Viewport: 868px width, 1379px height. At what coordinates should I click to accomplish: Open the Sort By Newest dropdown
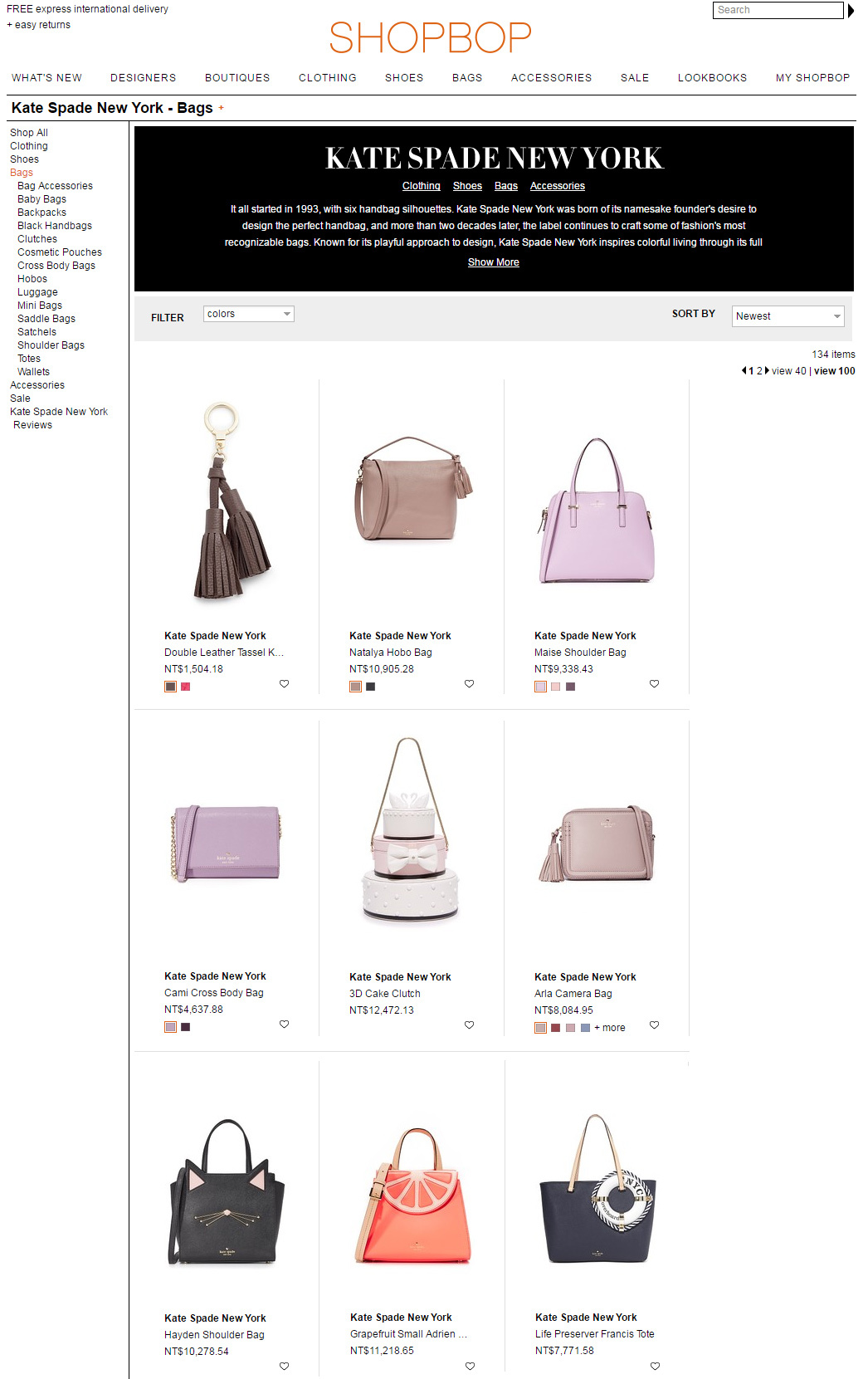788,316
